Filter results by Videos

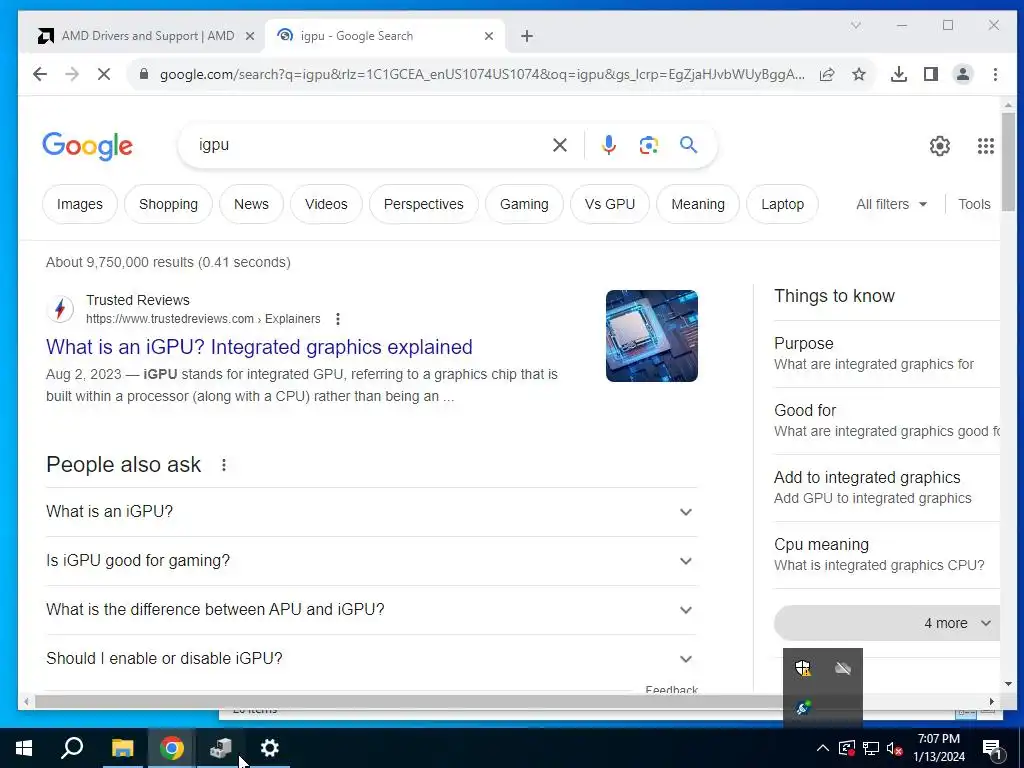(326, 204)
